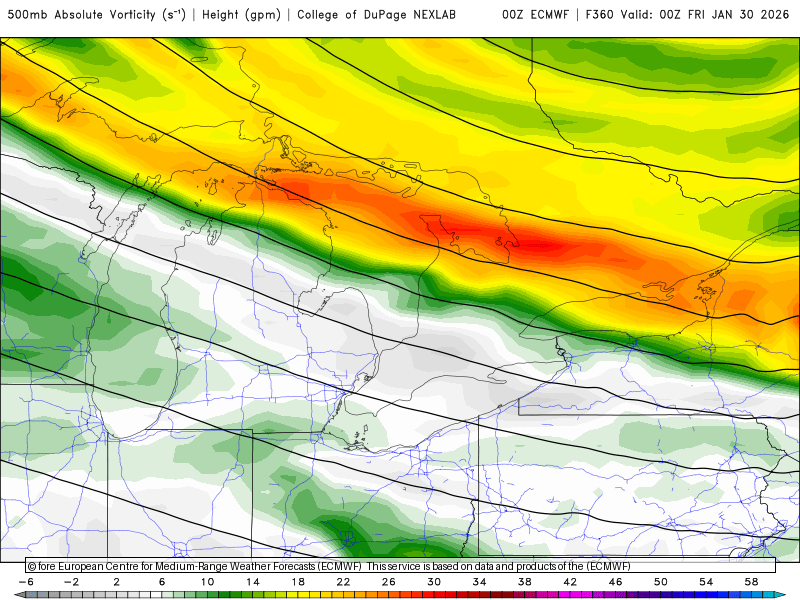Click the '14' color scale label

pyautogui.click(x=253, y=582)
